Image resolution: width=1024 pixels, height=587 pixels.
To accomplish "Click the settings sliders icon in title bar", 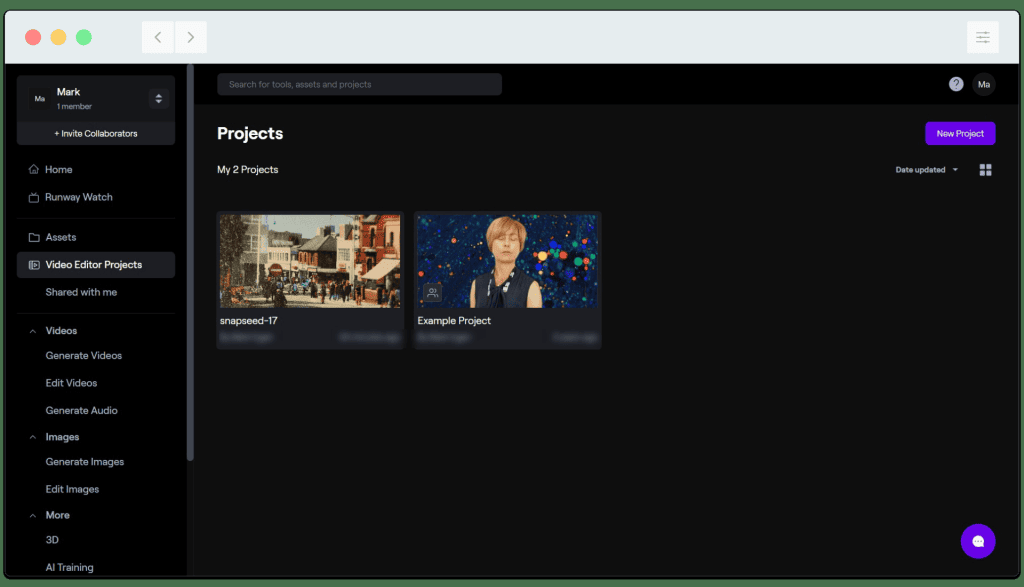I will [982, 38].
